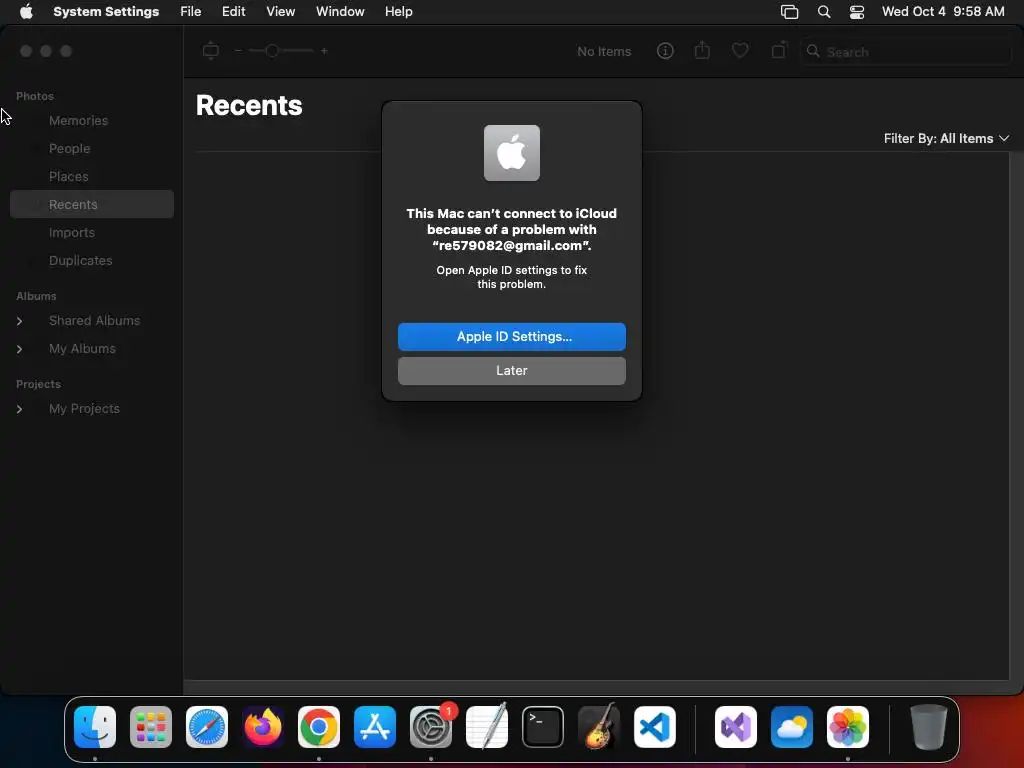Launch Terminal from the Dock
The height and width of the screenshot is (768, 1024).
(543, 727)
